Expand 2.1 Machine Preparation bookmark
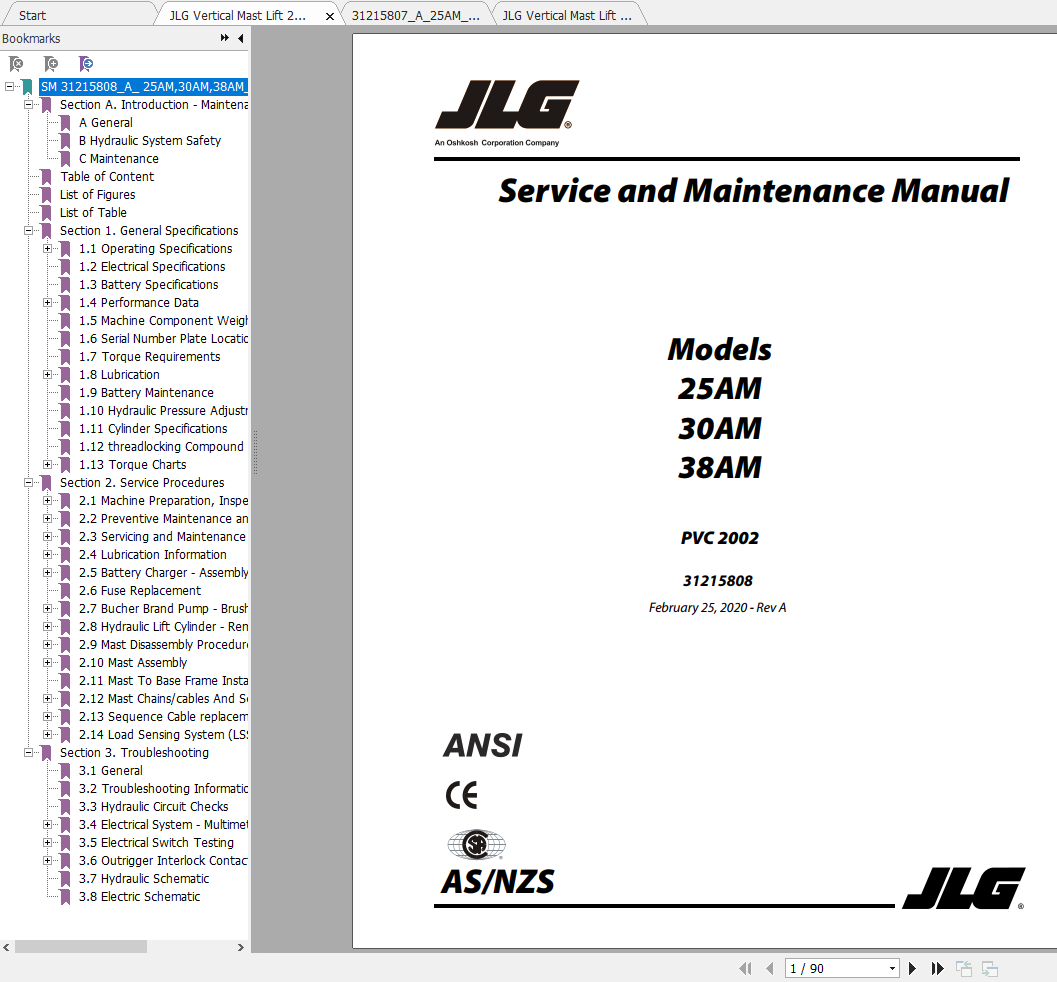Image resolution: width=1057 pixels, height=982 pixels. click(x=47, y=501)
